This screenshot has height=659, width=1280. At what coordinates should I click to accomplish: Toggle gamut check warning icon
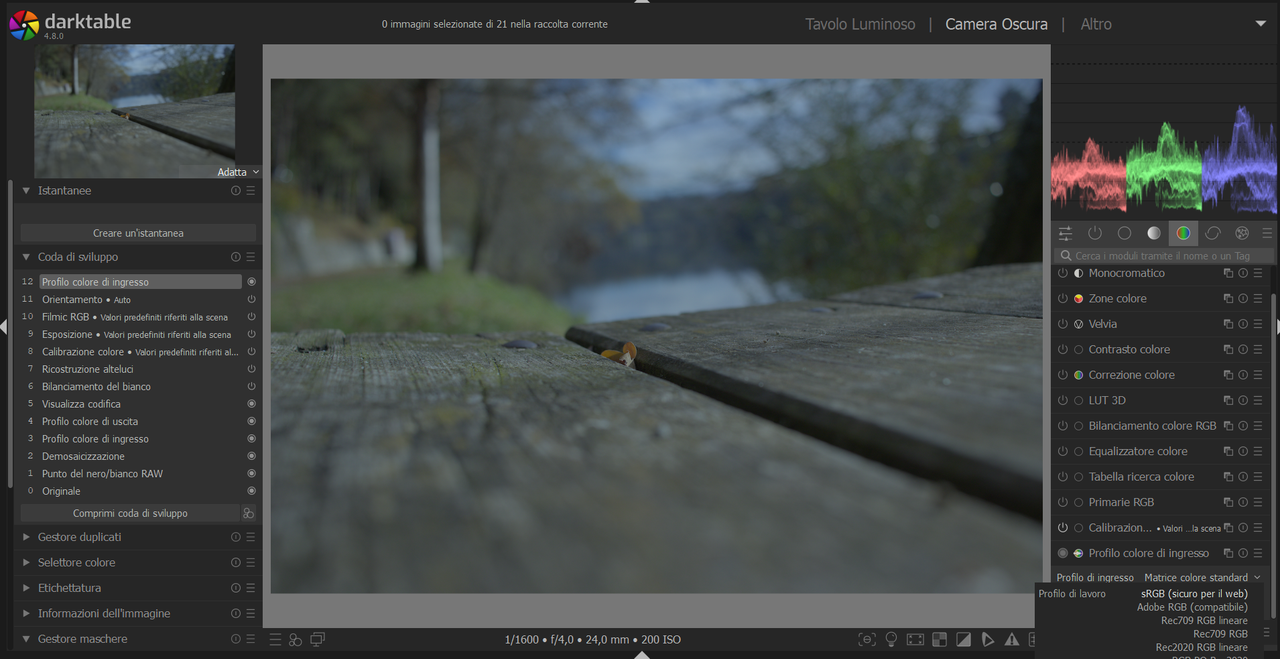click(1011, 639)
